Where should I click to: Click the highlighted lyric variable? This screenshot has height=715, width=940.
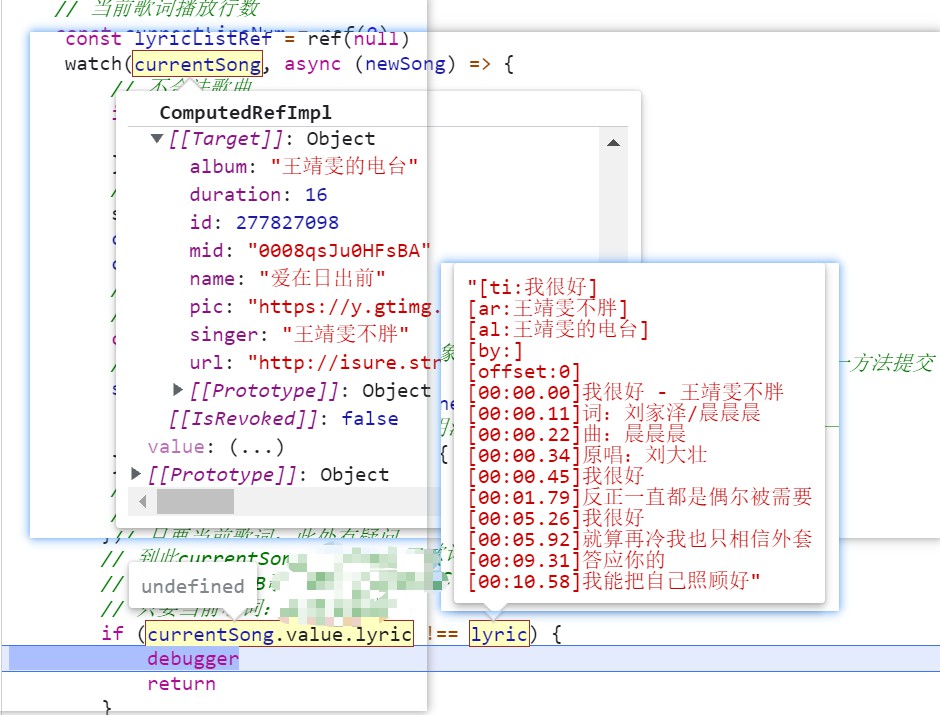point(499,633)
